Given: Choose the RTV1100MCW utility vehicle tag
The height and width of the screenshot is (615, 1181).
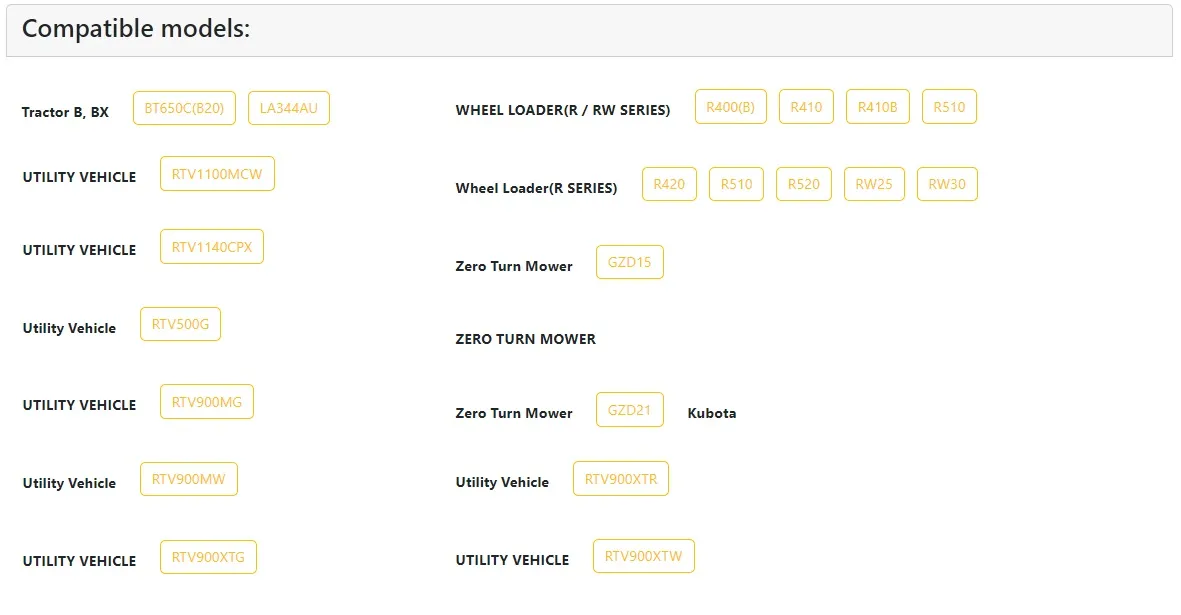Looking at the screenshot, I should point(217,174).
